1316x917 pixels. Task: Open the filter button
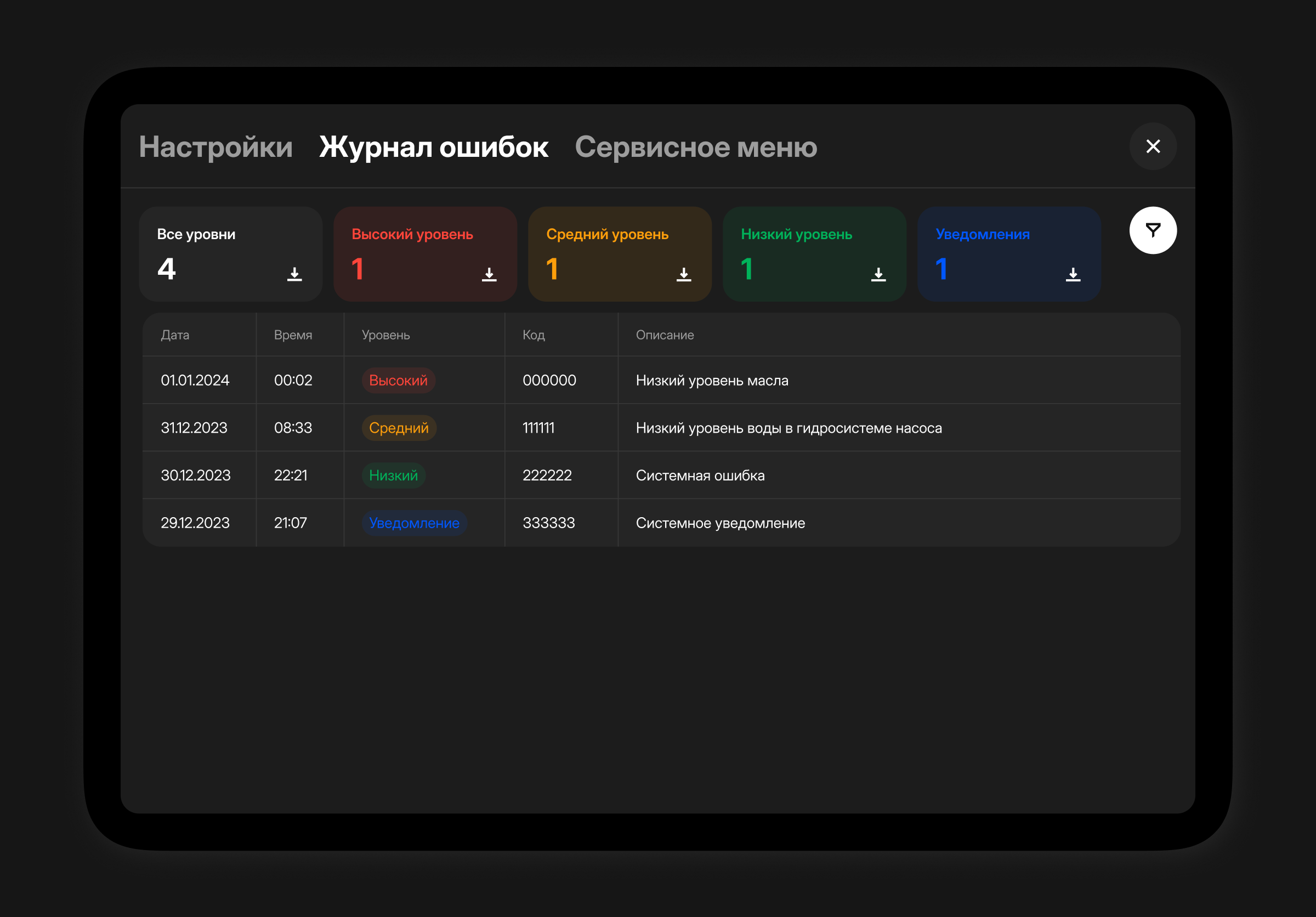(x=1153, y=230)
